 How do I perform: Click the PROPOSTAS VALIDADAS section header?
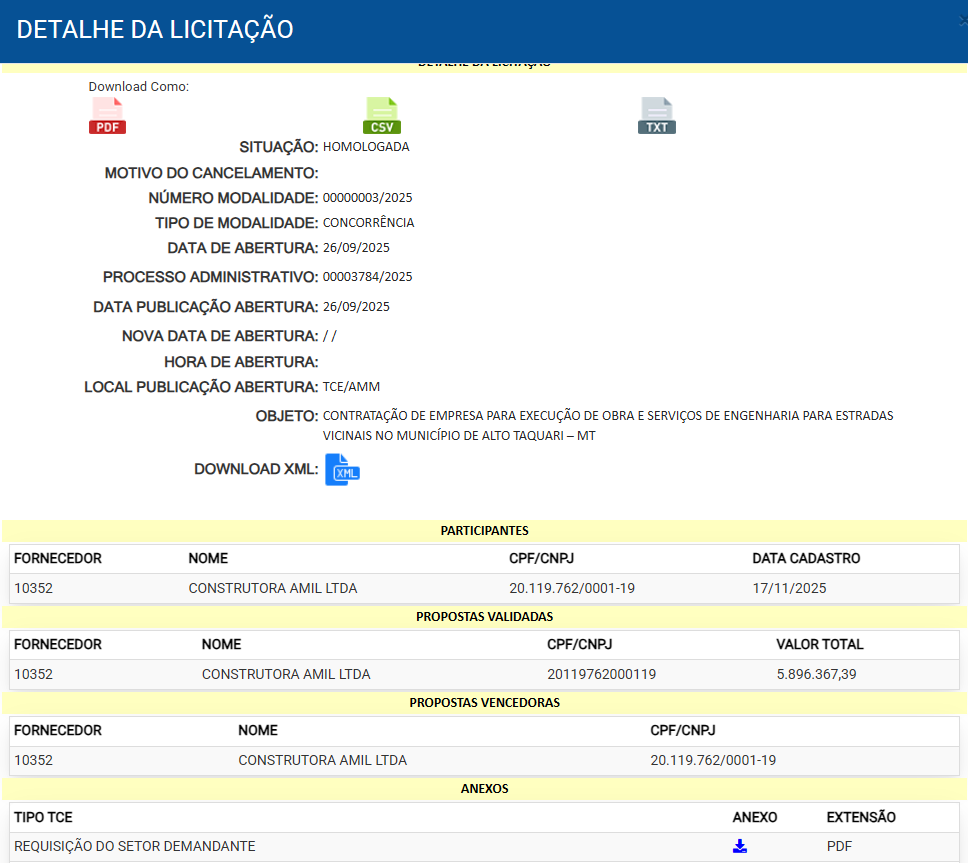(484, 617)
